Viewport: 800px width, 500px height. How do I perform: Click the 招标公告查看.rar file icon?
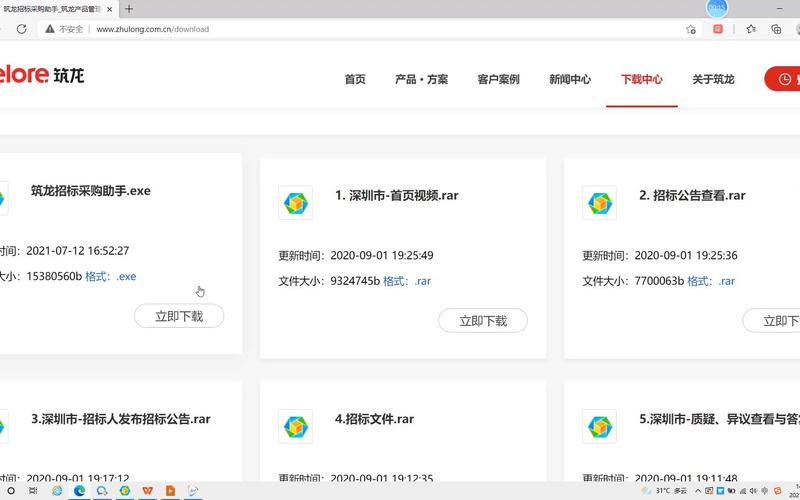599,203
